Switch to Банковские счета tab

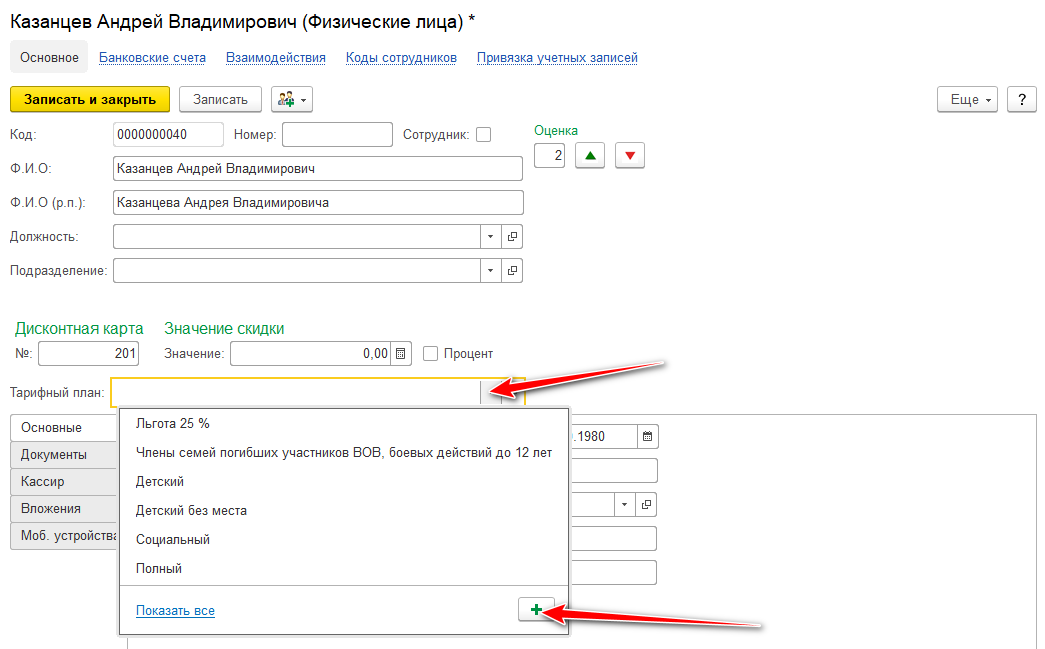pos(152,58)
